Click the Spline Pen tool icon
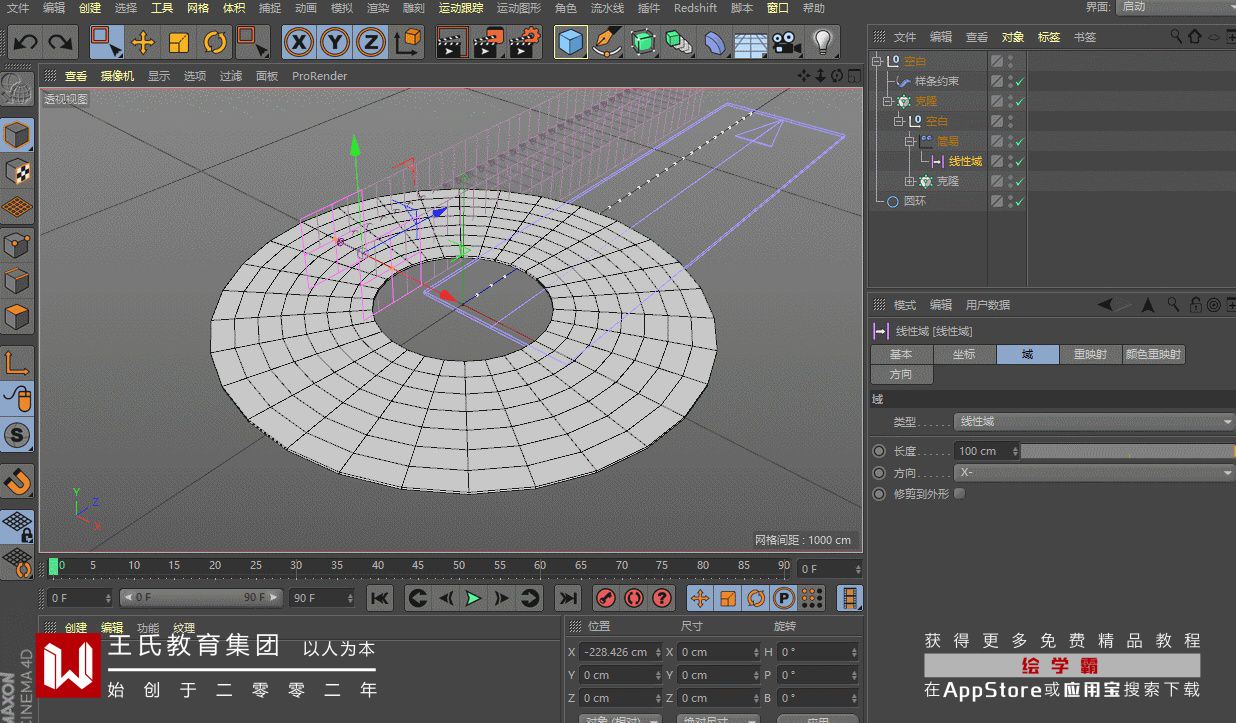The width and height of the screenshot is (1236, 723). click(606, 42)
